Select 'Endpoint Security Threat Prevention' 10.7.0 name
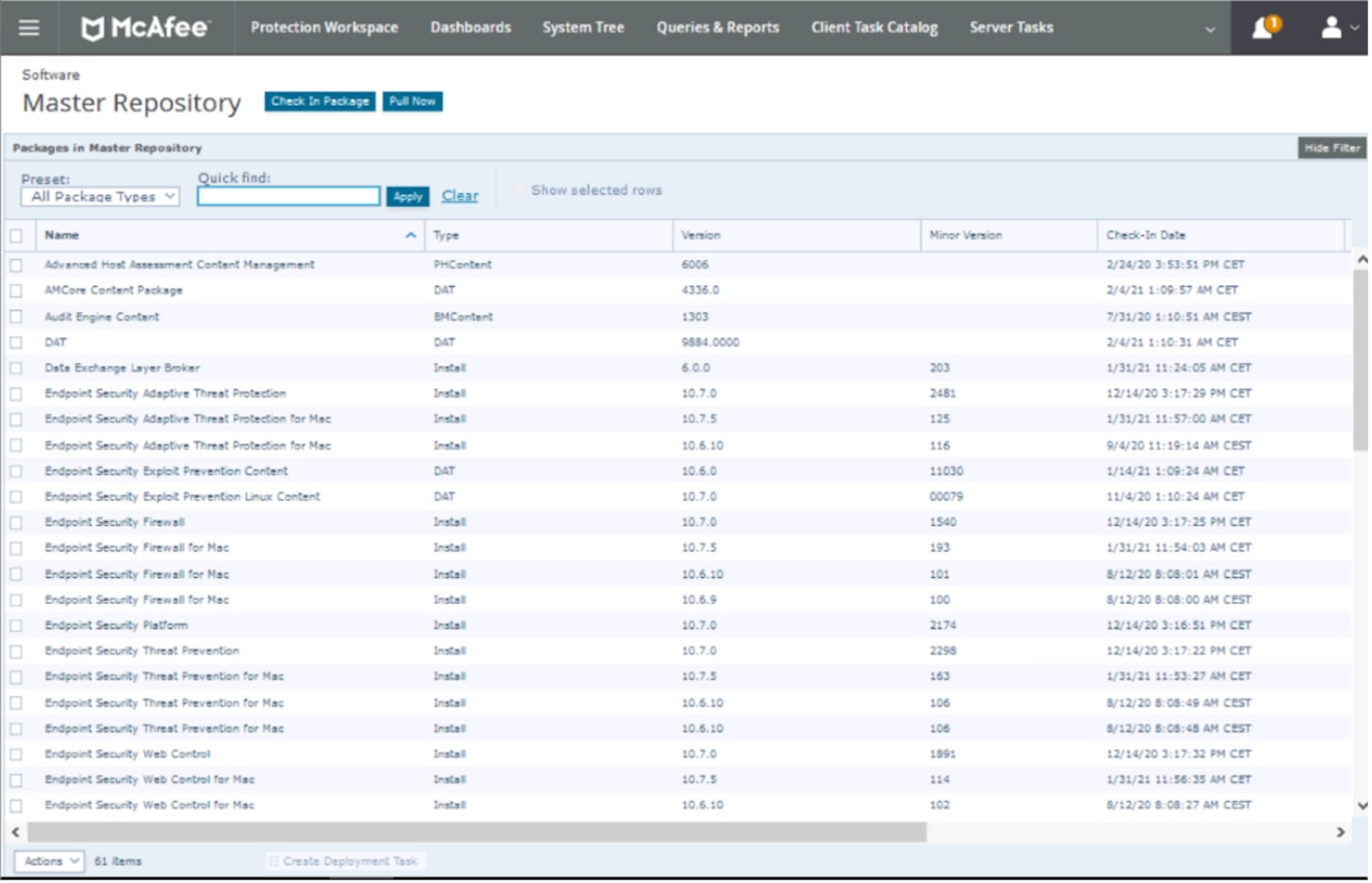The width and height of the screenshot is (1372, 883). click(x=142, y=652)
